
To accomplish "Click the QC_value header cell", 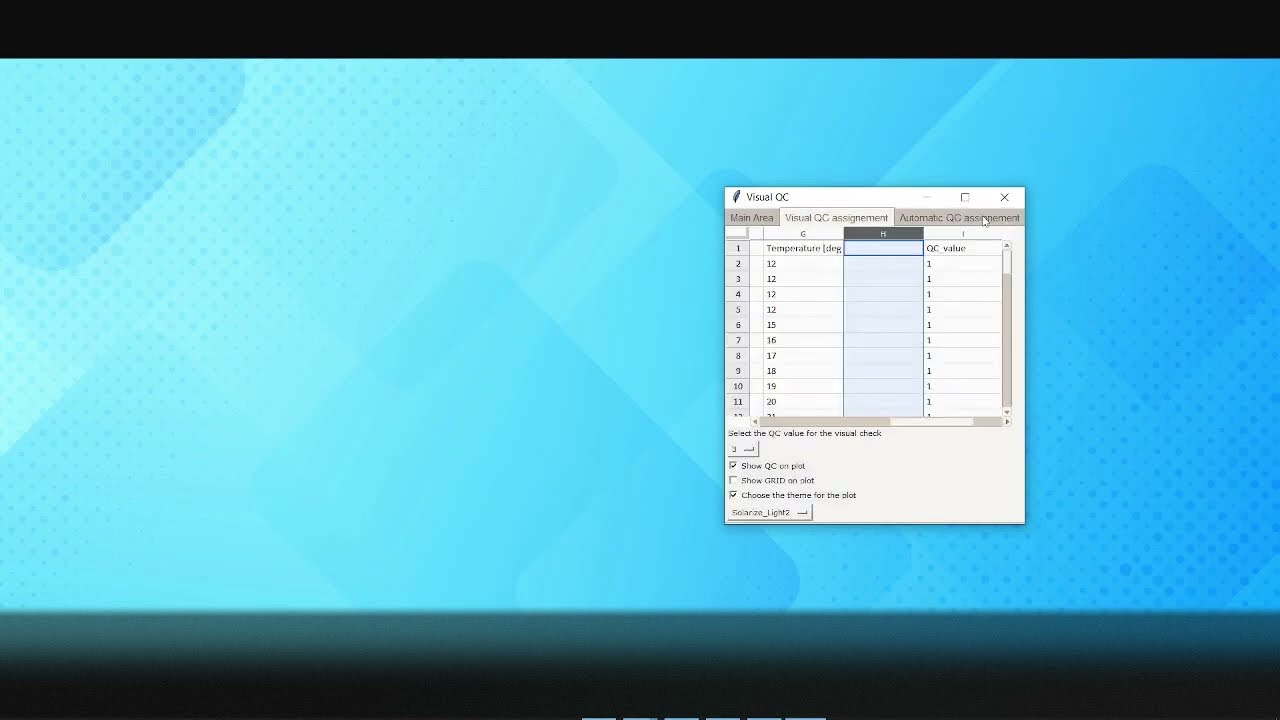I will pos(962,248).
